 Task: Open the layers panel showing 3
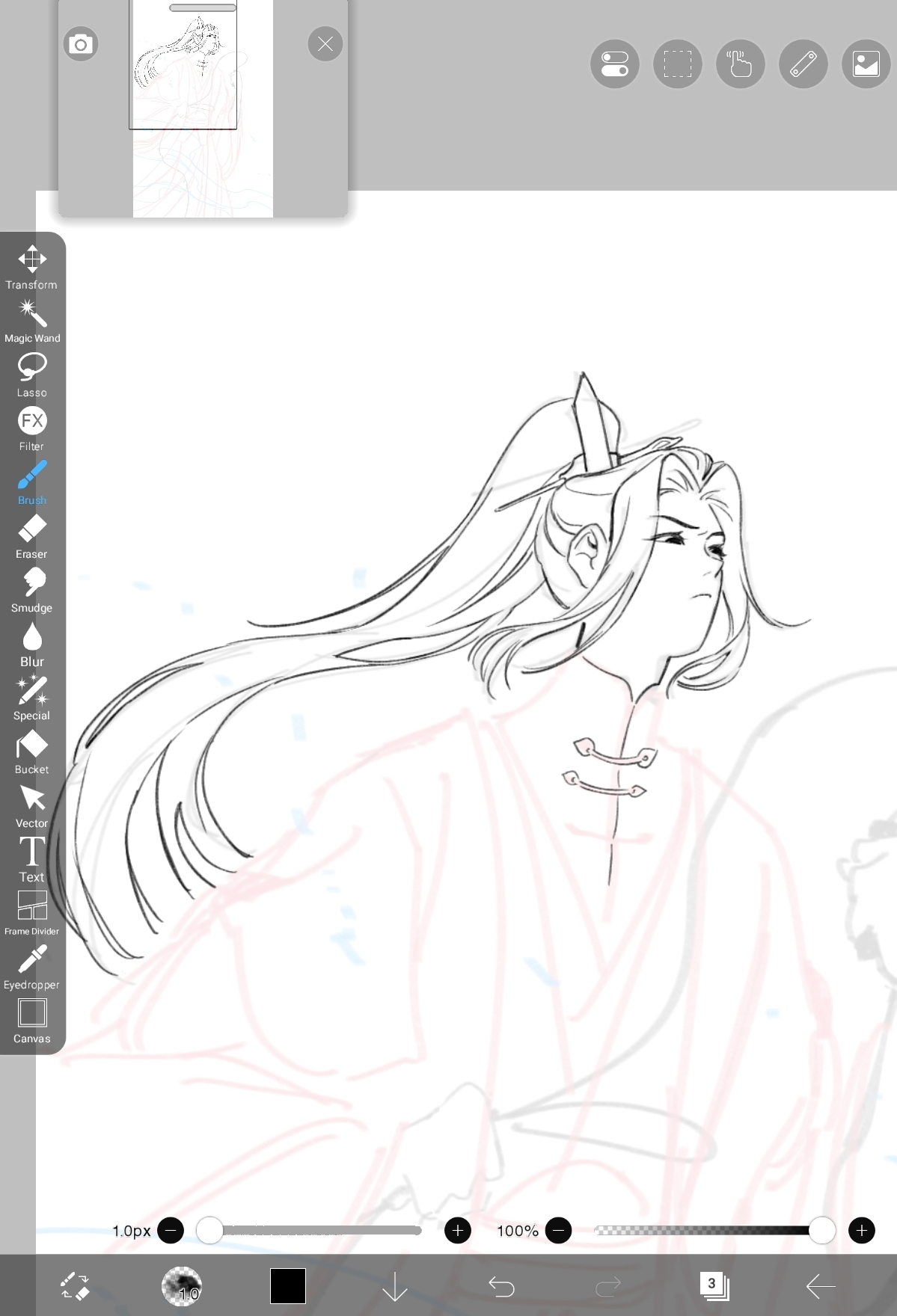click(x=714, y=1286)
